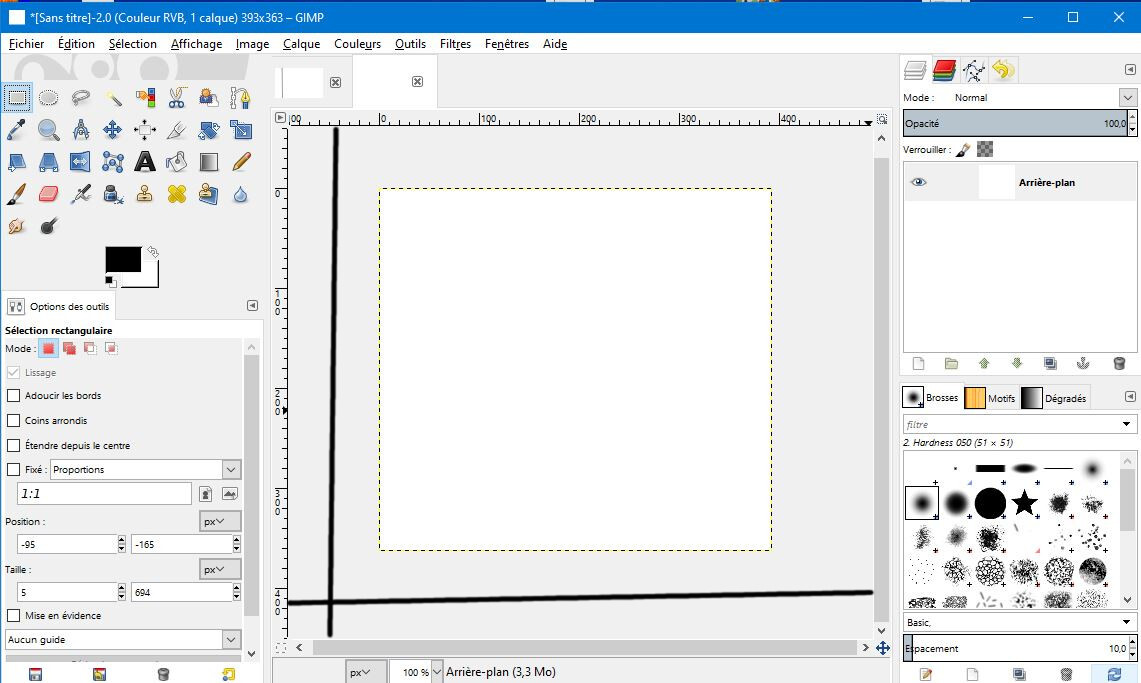Swap foreground and background colors
This screenshot has width=1141, height=683.
point(153,252)
